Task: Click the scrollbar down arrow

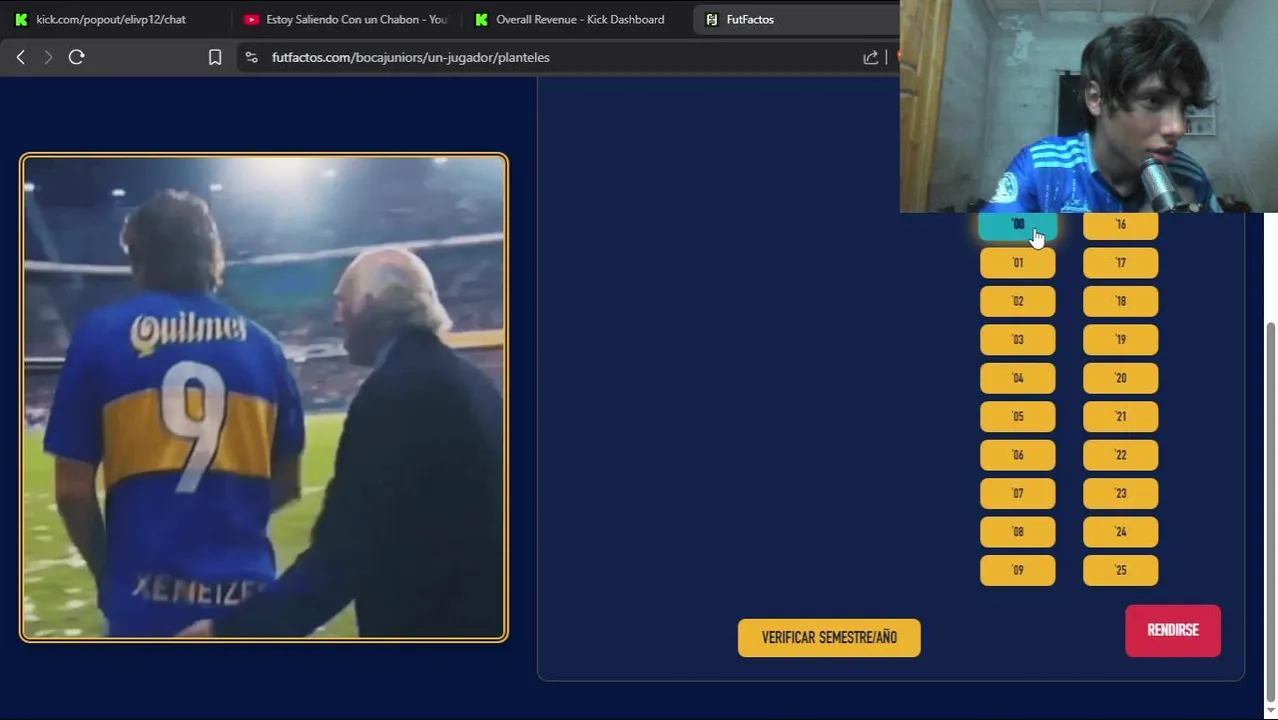Action: click(x=1271, y=710)
